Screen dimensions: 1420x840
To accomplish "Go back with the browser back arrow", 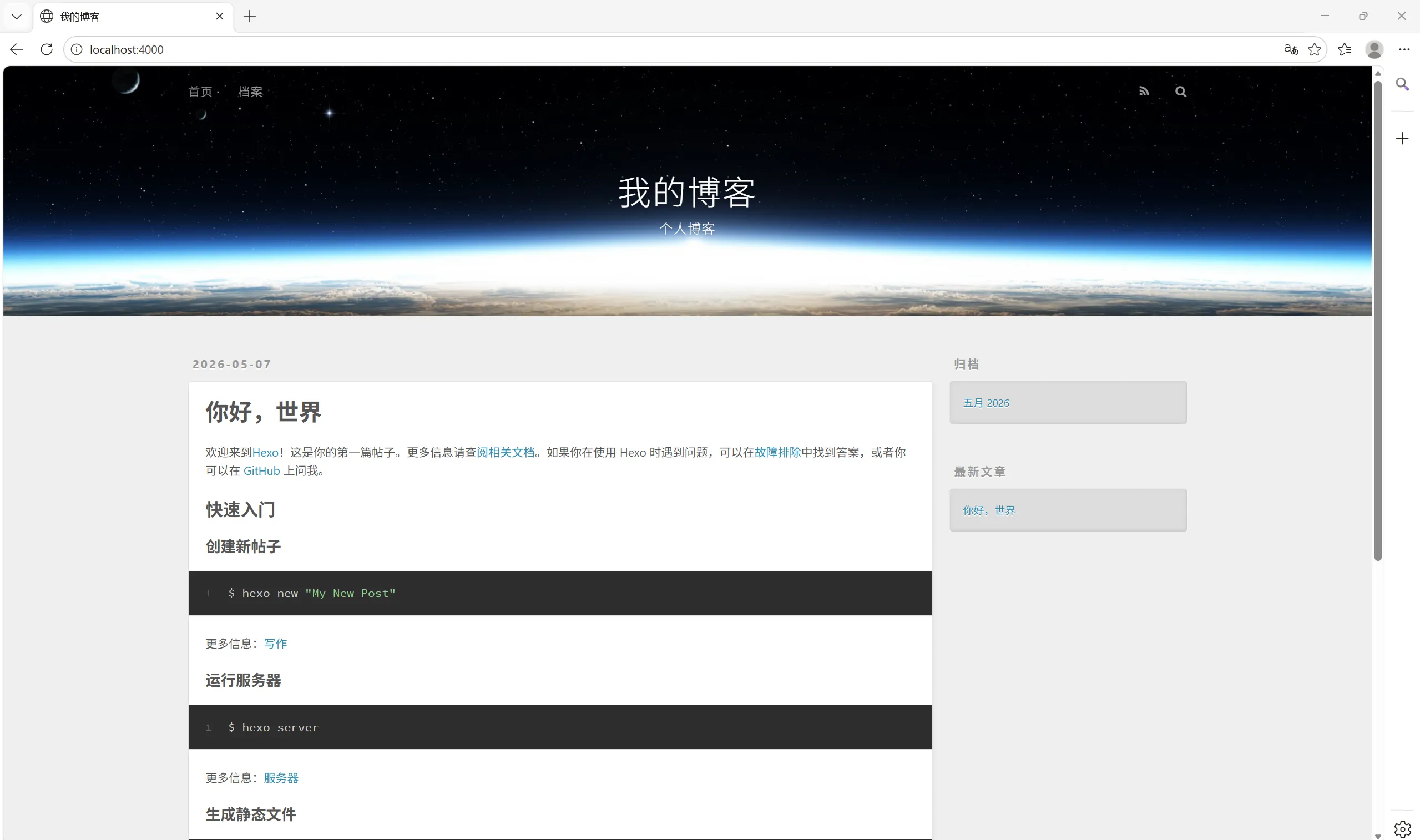I will click(17, 49).
